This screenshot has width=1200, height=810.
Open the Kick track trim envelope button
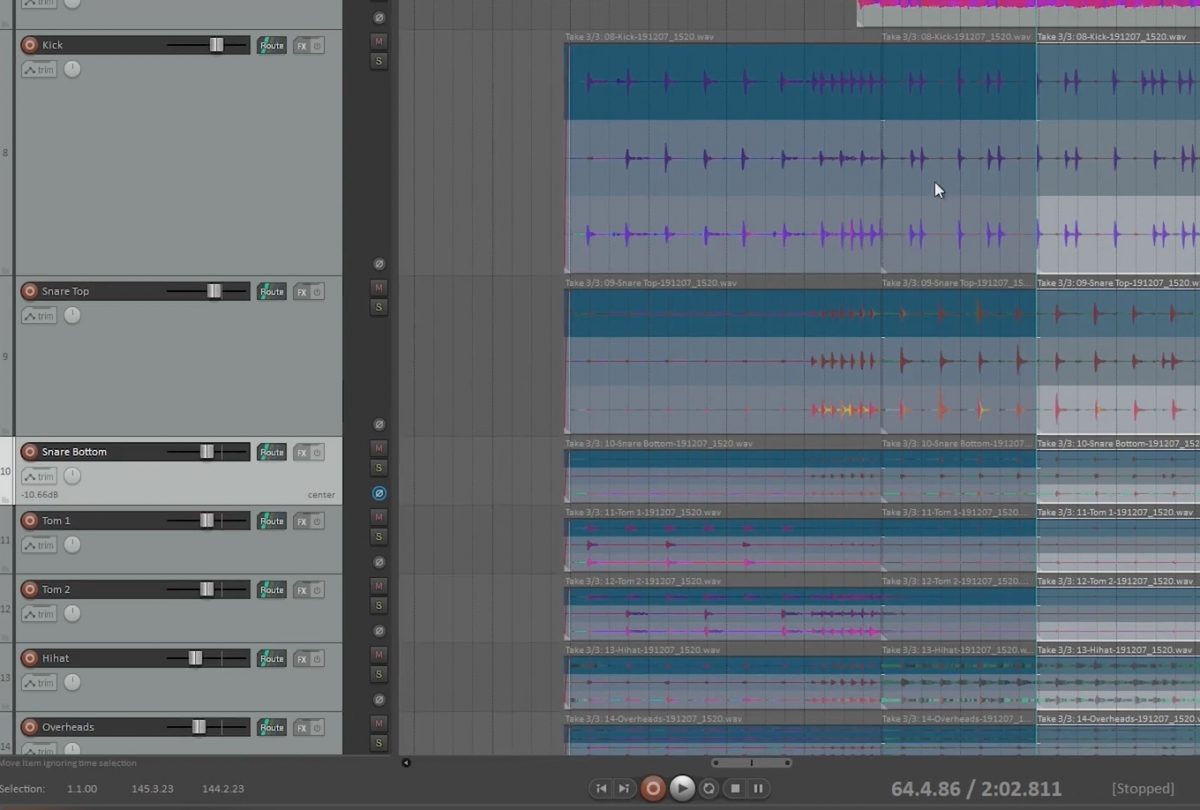point(39,70)
